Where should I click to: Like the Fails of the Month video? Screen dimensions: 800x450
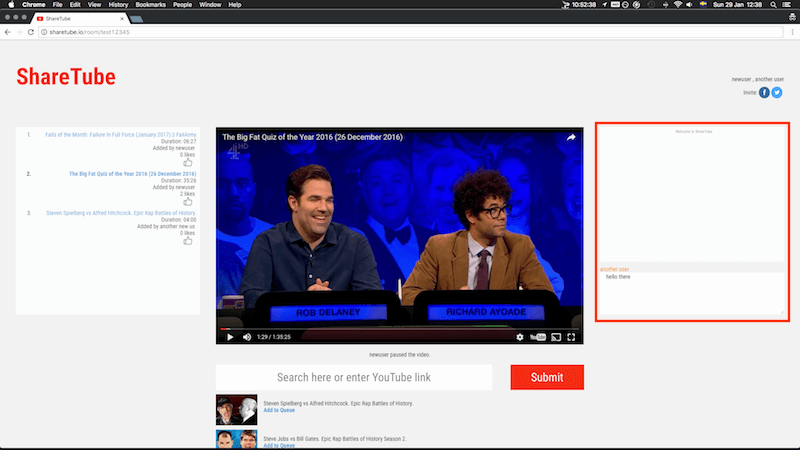point(188,162)
